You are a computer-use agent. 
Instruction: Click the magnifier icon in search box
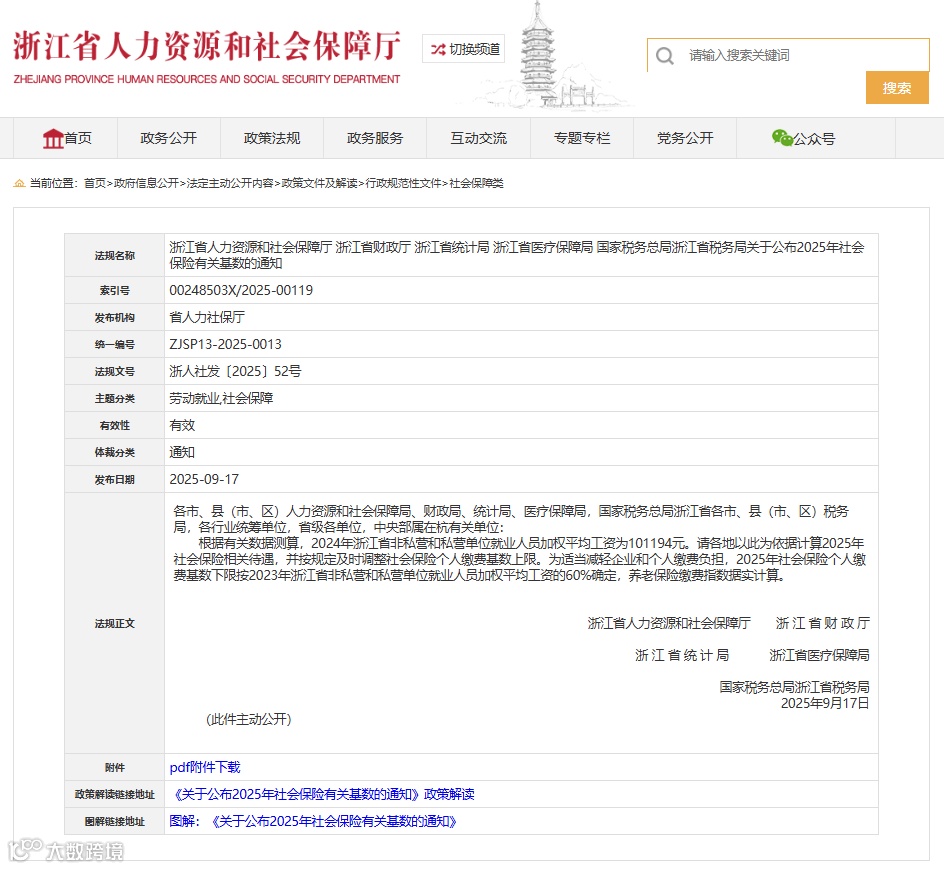point(665,55)
